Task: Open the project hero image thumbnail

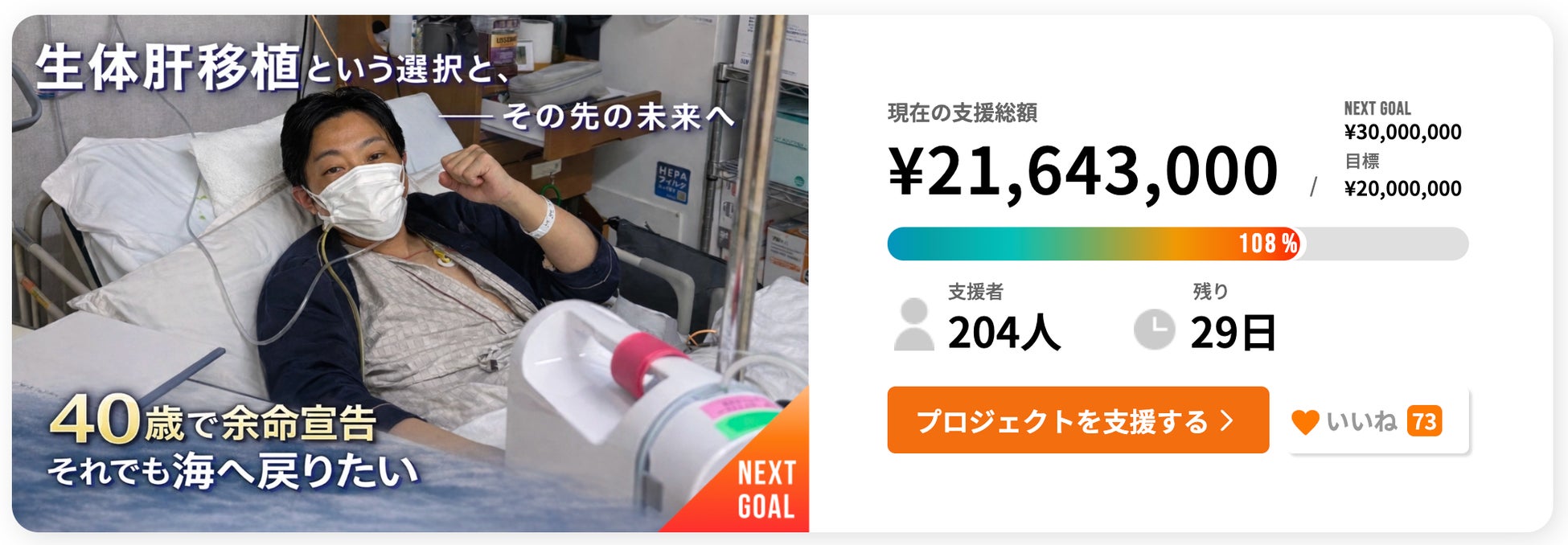Action: 410,273
